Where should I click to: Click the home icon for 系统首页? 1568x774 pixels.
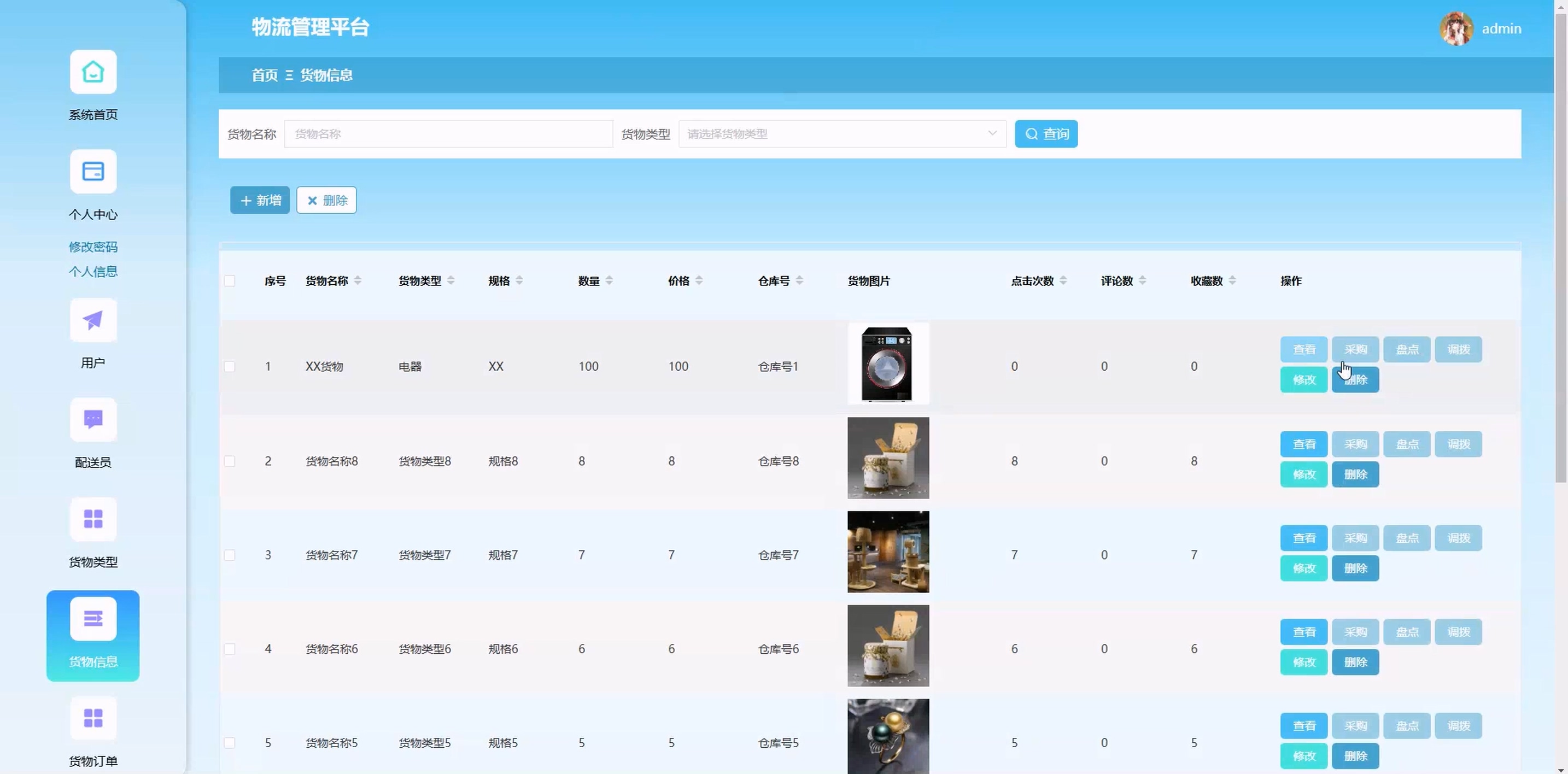pos(92,72)
